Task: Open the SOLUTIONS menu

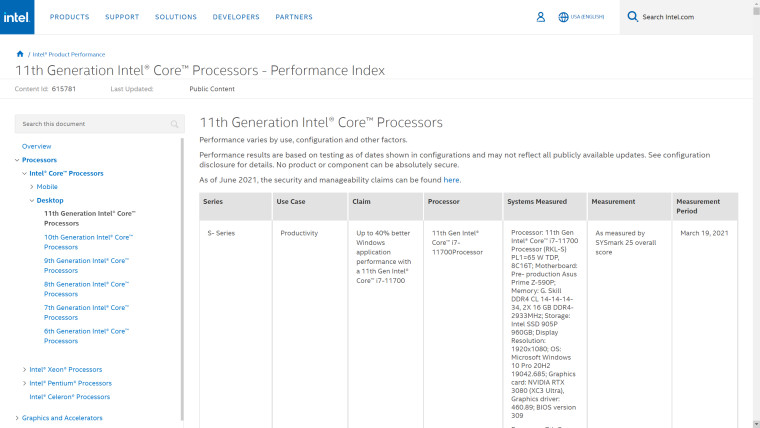Action: (x=176, y=17)
